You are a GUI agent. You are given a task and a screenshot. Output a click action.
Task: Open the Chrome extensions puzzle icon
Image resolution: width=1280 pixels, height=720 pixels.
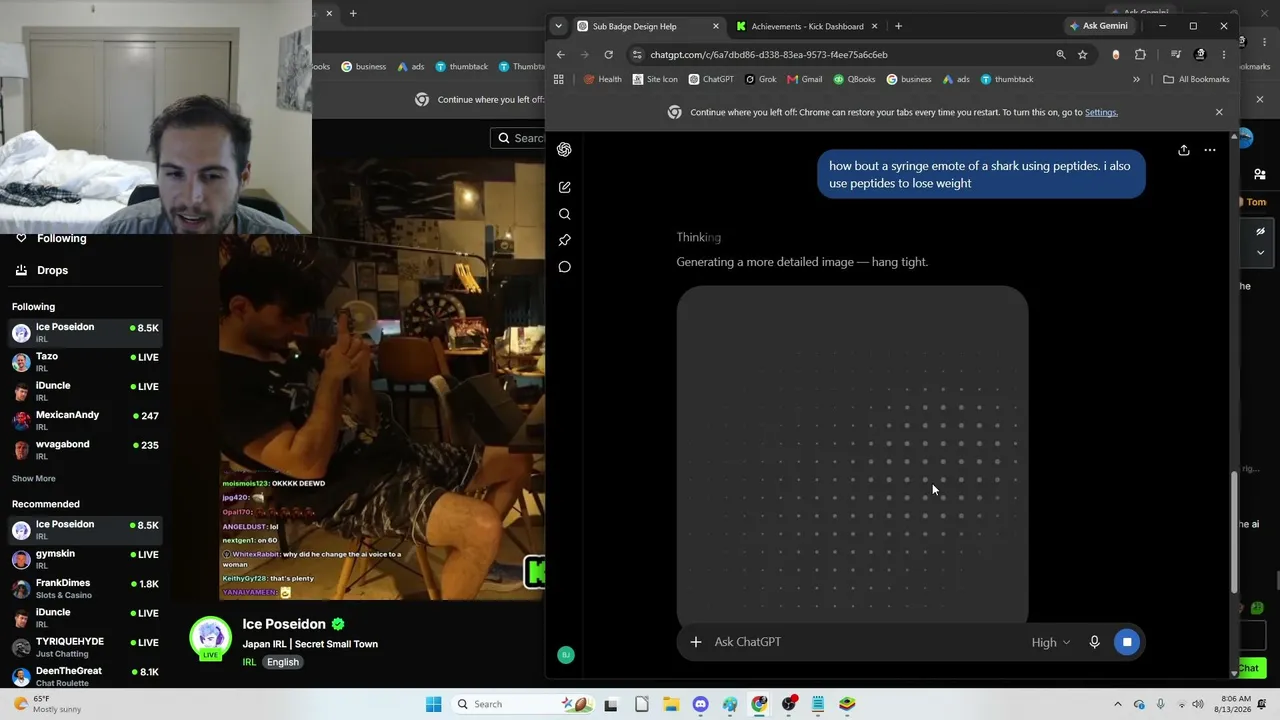tap(1140, 55)
